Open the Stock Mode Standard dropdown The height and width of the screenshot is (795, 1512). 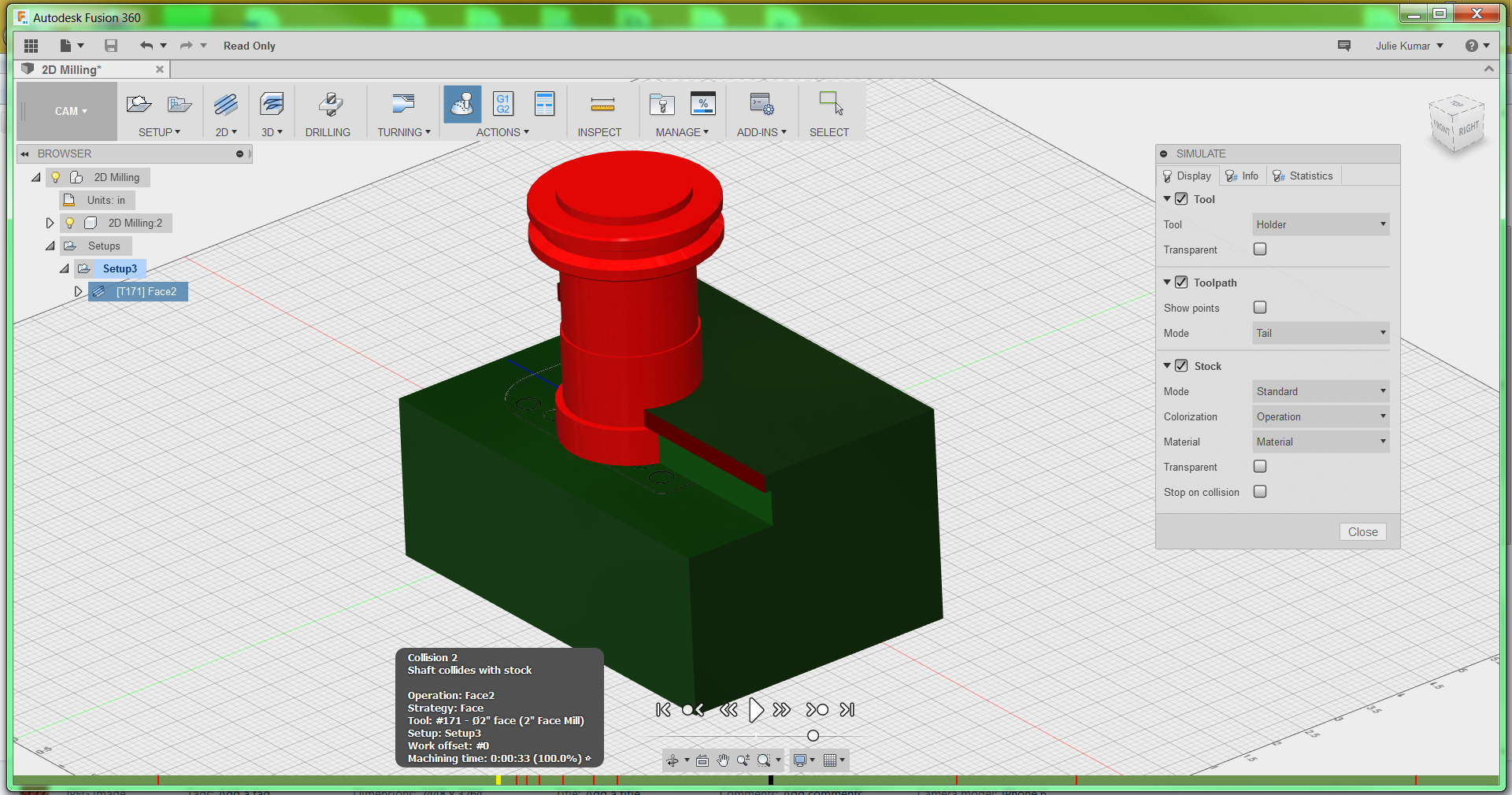tap(1321, 391)
